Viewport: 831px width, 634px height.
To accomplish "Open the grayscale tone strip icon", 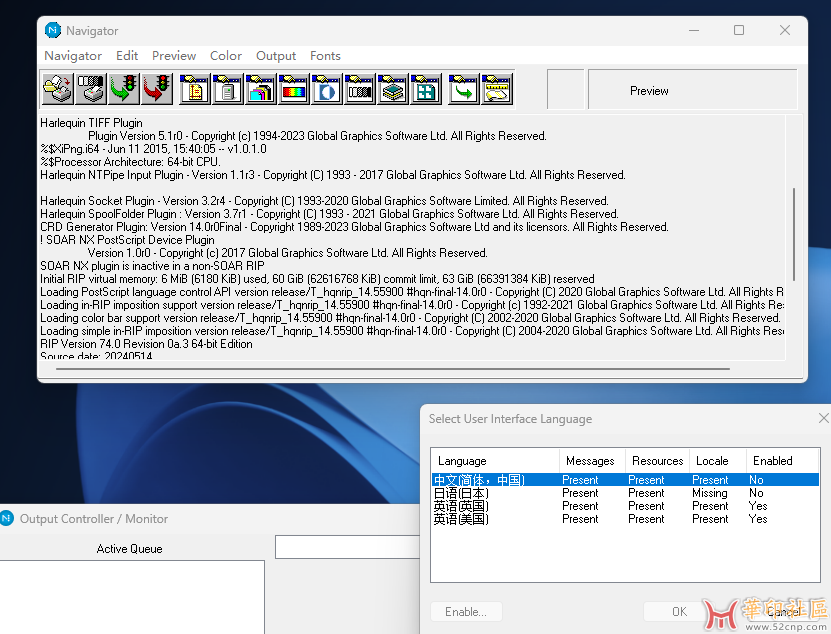I will tap(359, 89).
